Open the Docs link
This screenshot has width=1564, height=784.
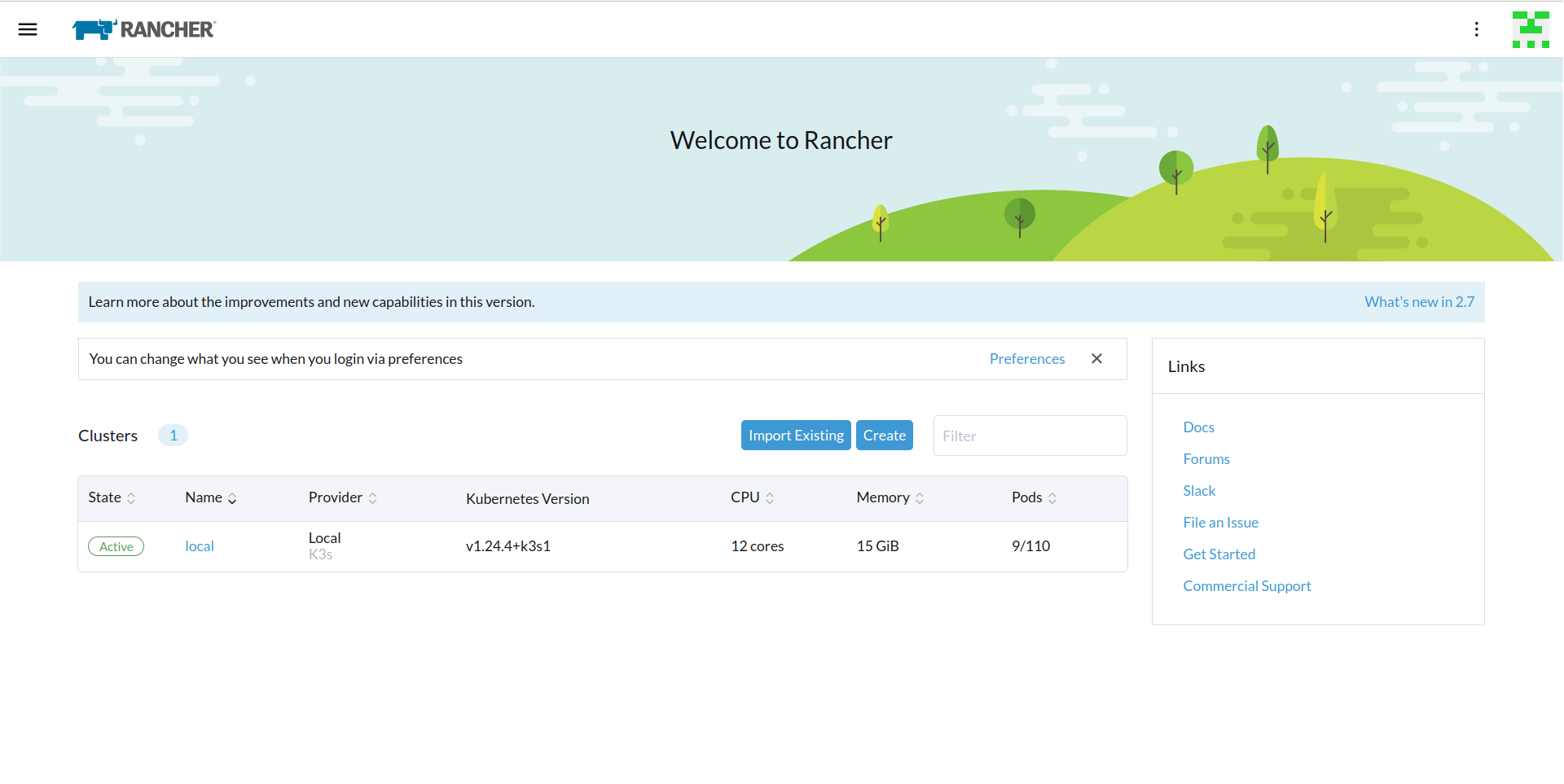pos(1198,427)
